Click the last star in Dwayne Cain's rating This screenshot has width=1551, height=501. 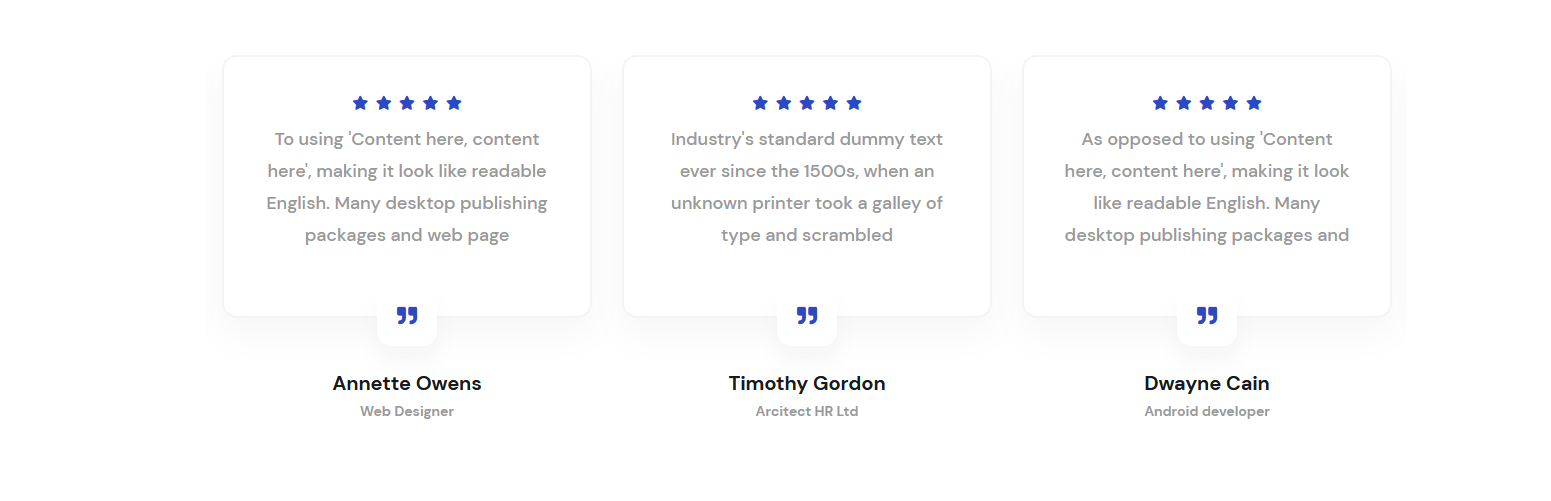1254,103
